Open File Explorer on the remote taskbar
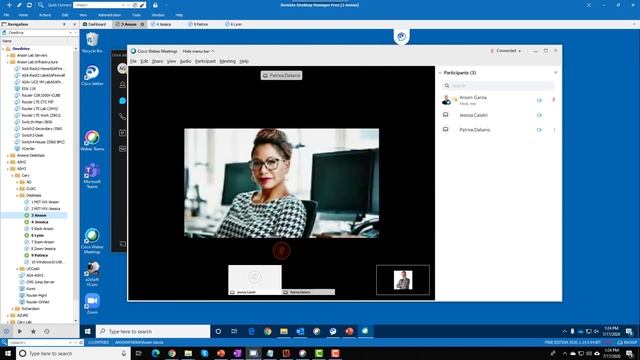Viewport: 640px width, 360px height. pyautogui.click(x=284, y=331)
